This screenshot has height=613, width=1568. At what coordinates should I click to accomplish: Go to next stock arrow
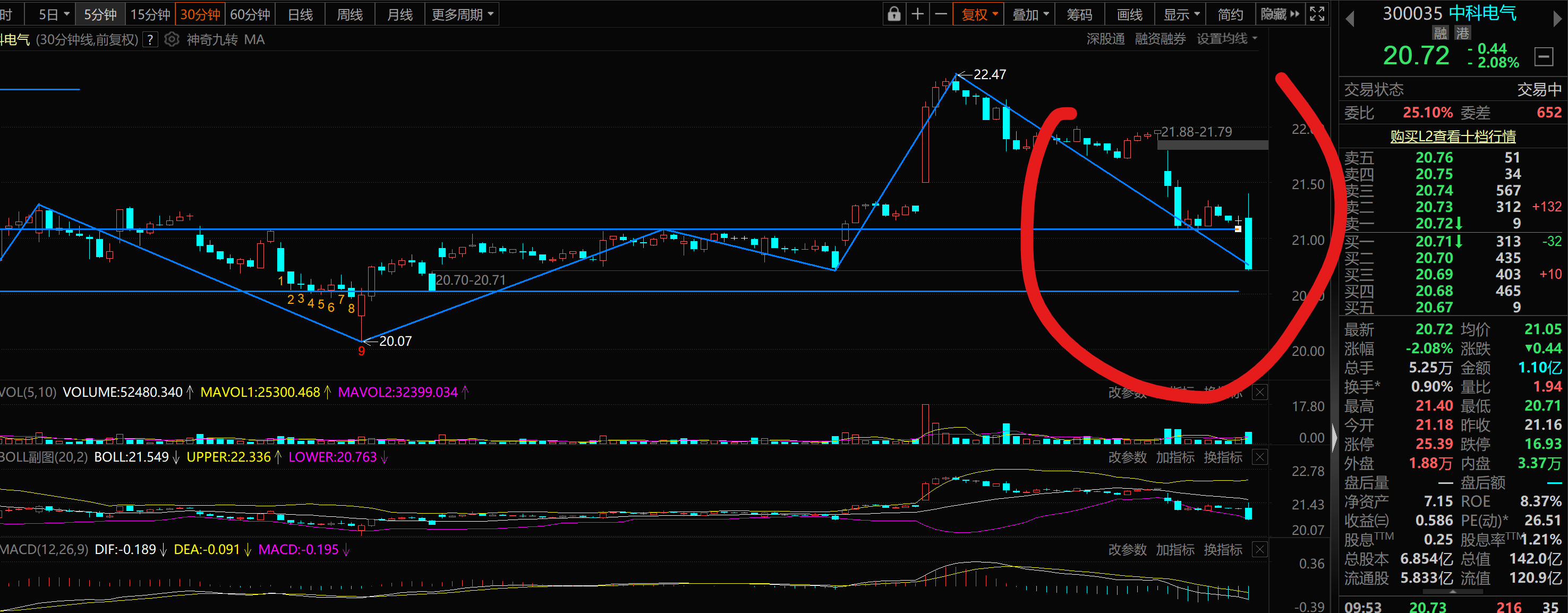[1557, 18]
